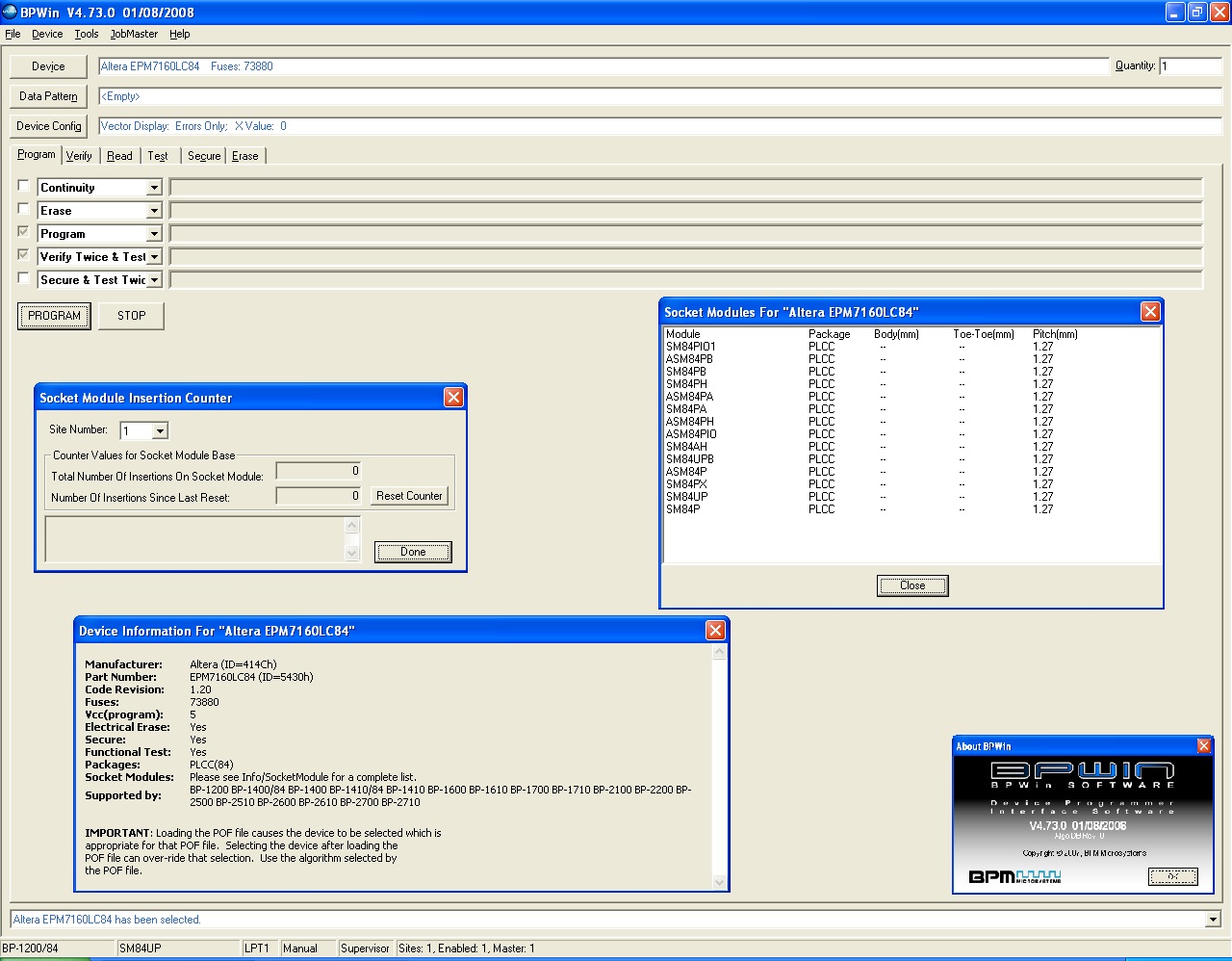Open the File menu

[13, 34]
